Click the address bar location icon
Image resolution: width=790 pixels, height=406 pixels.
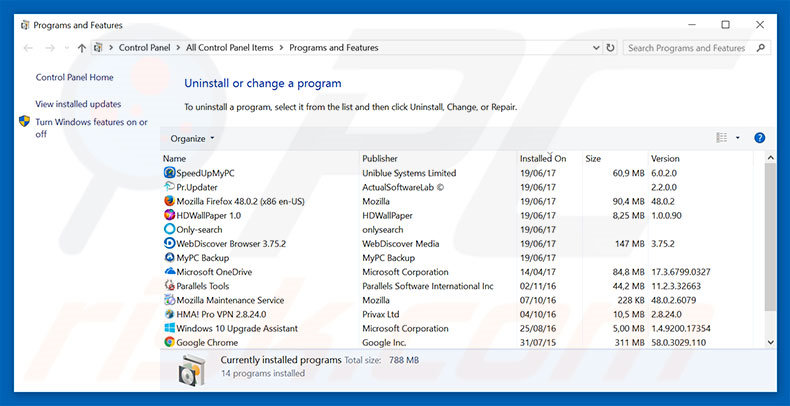tap(98, 48)
